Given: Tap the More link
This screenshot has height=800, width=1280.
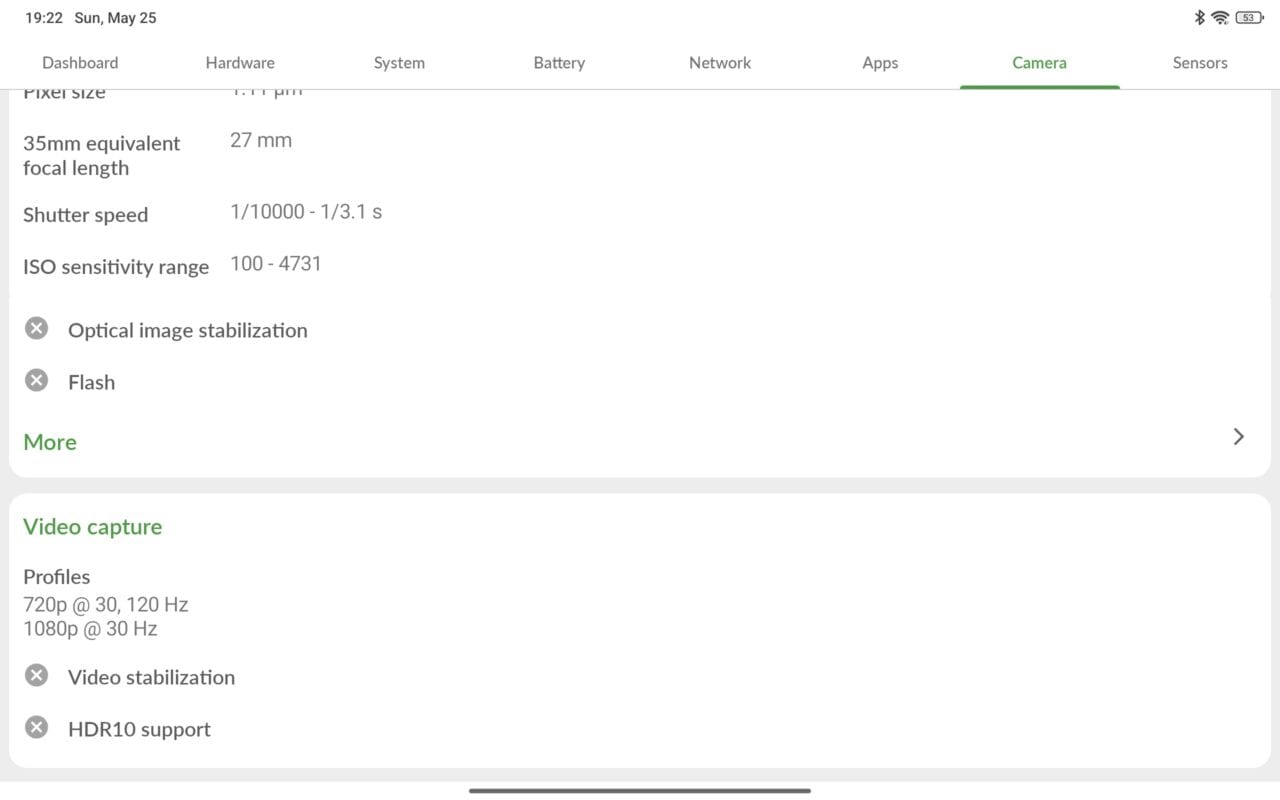Looking at the screenshot, I should pyautogui.click(x=50, y=442).
